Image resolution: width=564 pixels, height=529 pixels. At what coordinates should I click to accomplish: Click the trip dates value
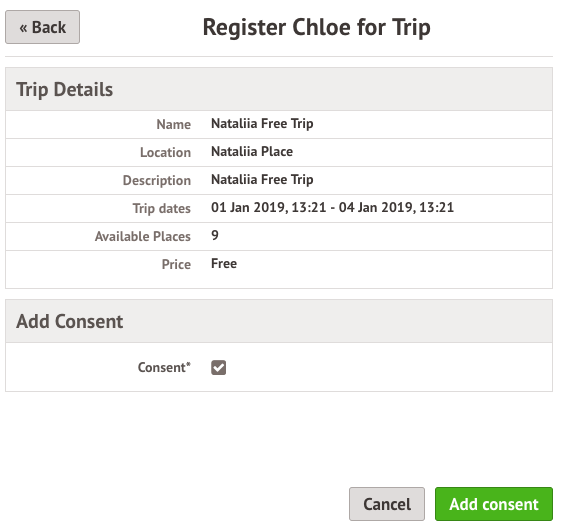pyautogui.click(x=332, y=208)
